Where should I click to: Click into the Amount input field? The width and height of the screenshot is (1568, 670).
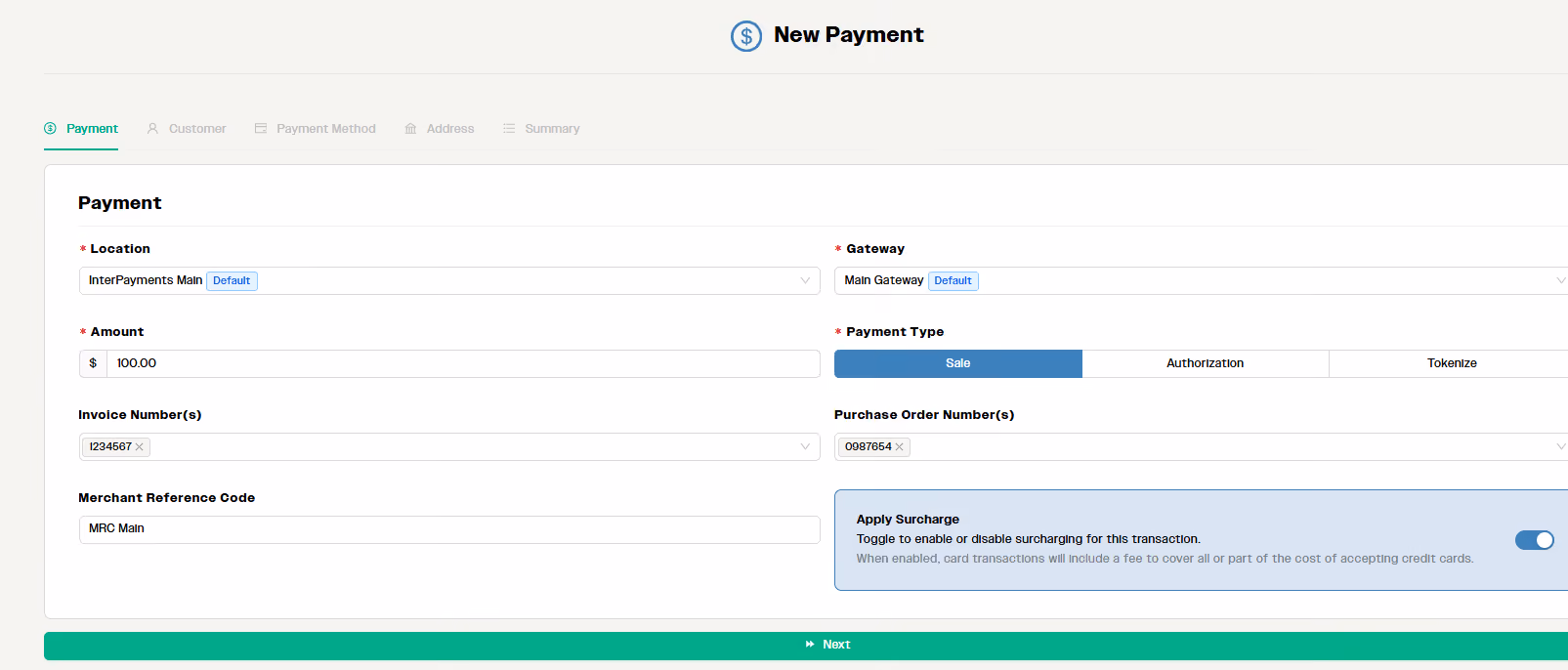[463, 363]
